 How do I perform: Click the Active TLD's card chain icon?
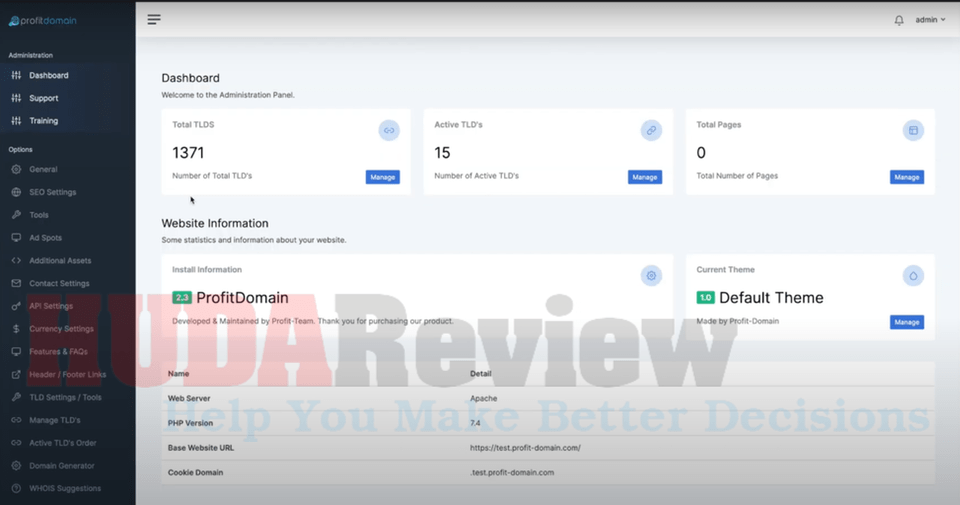651,130
